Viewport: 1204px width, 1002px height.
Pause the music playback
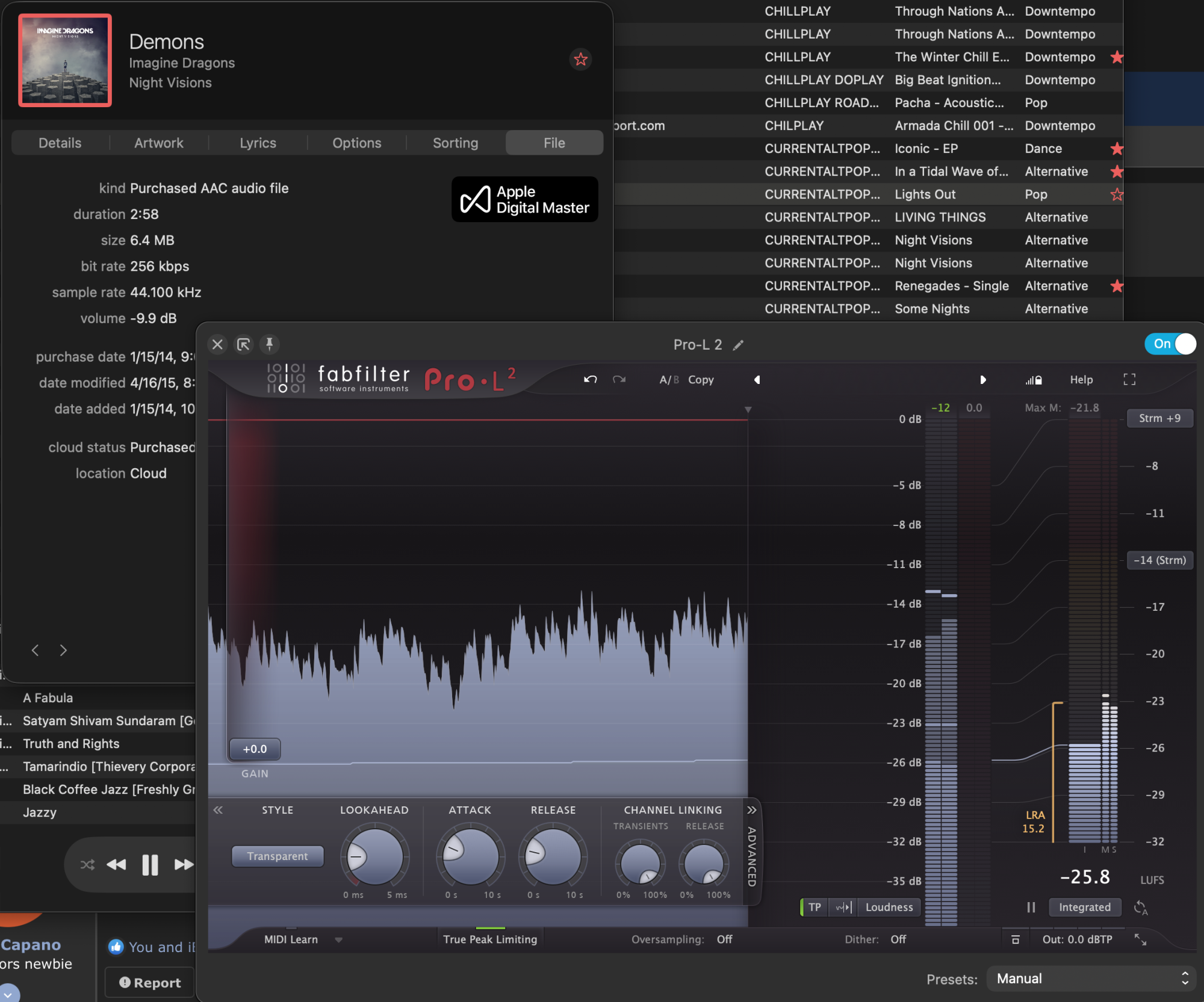(x=150, y=865)
